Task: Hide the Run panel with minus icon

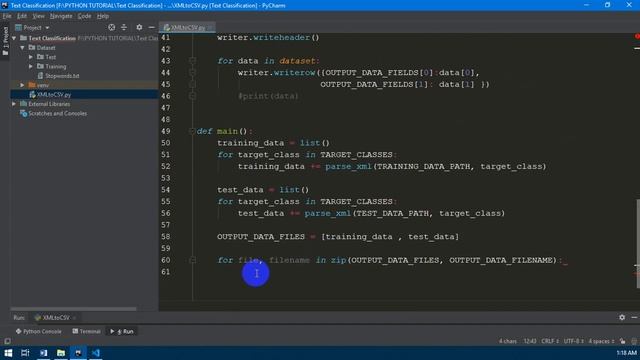Action: 634,317
